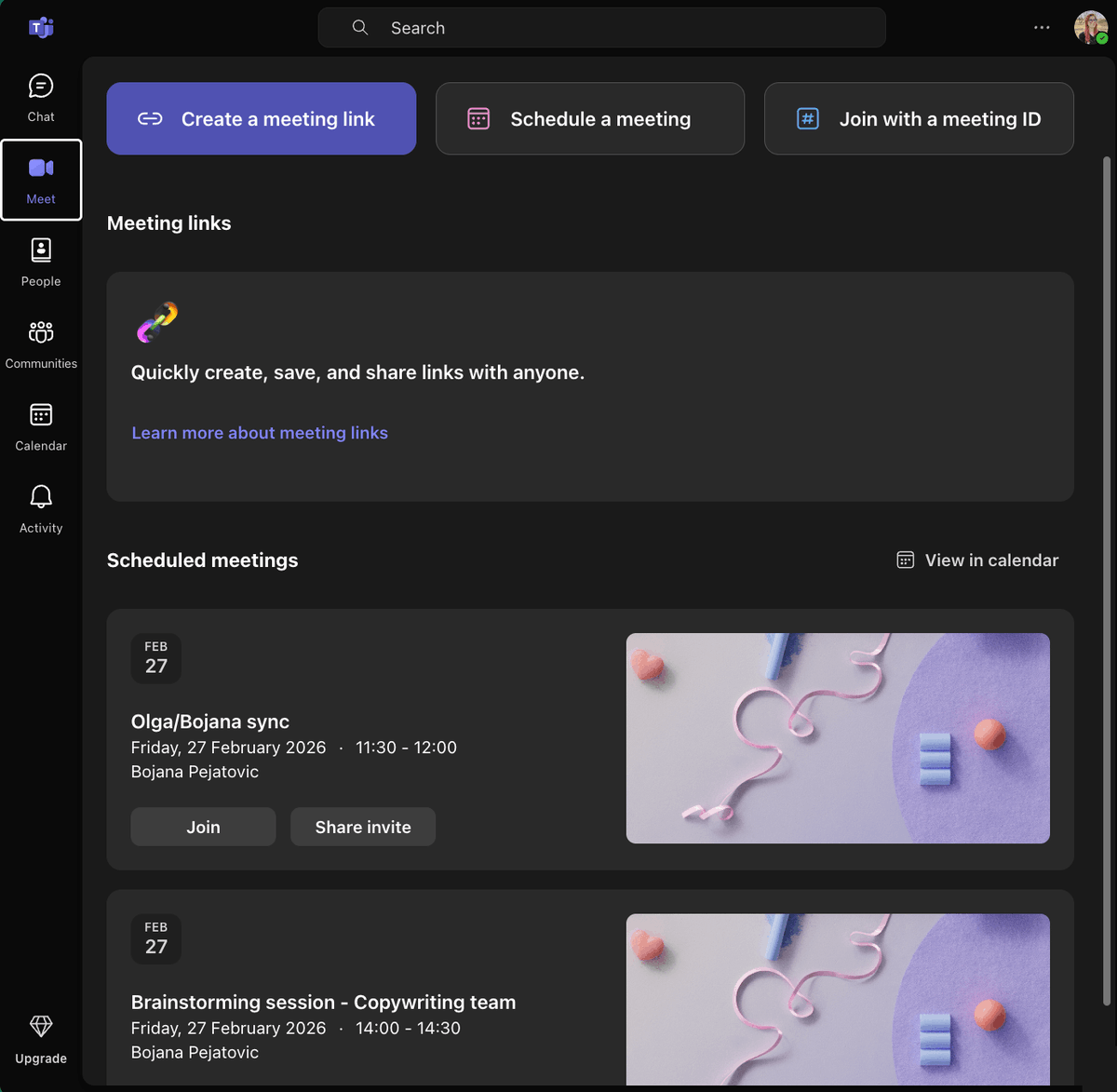Click the Upgrade diamond icon

pos(40,1025)
